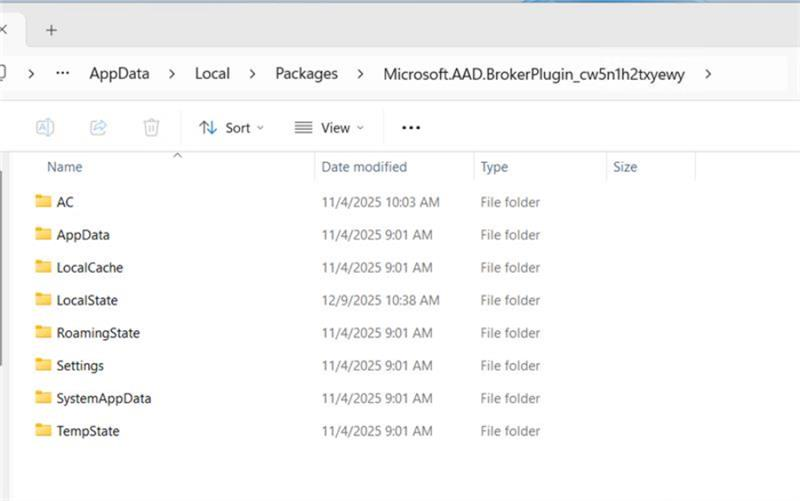Sort by Type column header
Viewport: 800px width, 501px height.
coord(494,167)
